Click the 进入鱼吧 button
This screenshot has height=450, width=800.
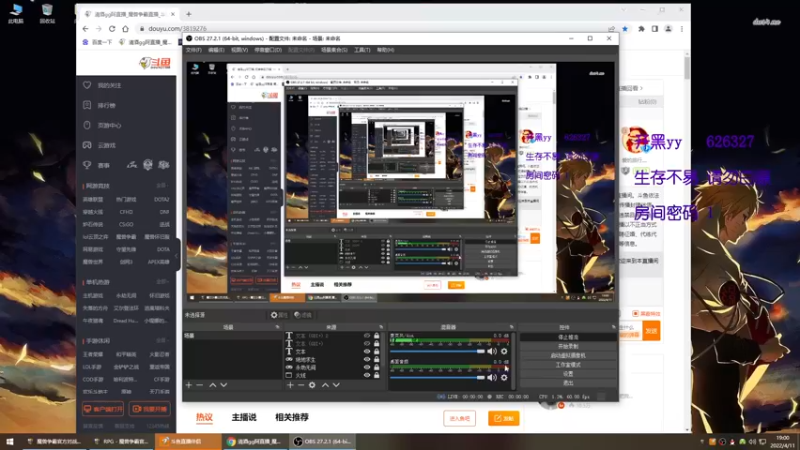tap(460, 418)
